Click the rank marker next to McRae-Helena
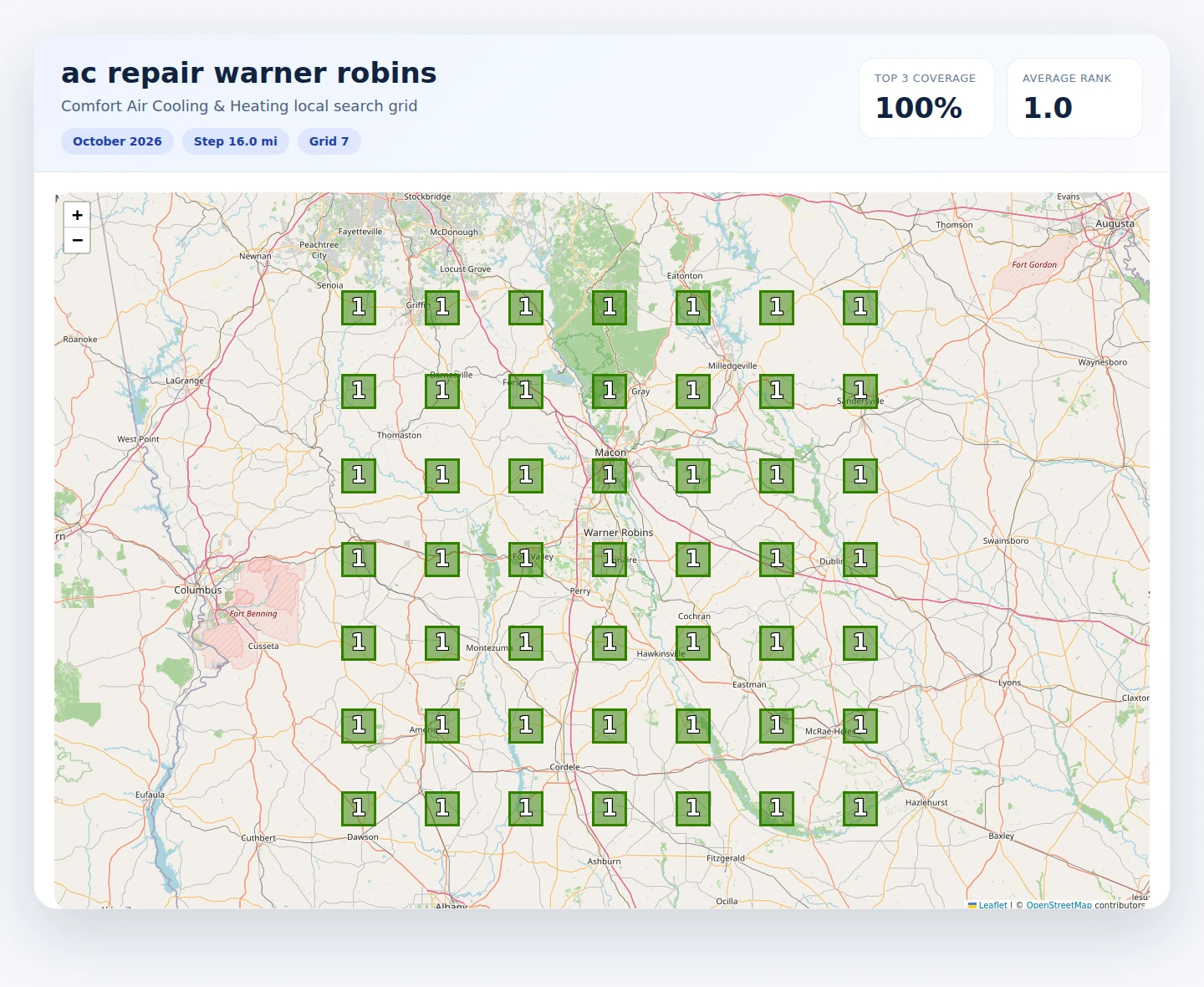This screenshot has height=987, width=1204. point(860,725)
